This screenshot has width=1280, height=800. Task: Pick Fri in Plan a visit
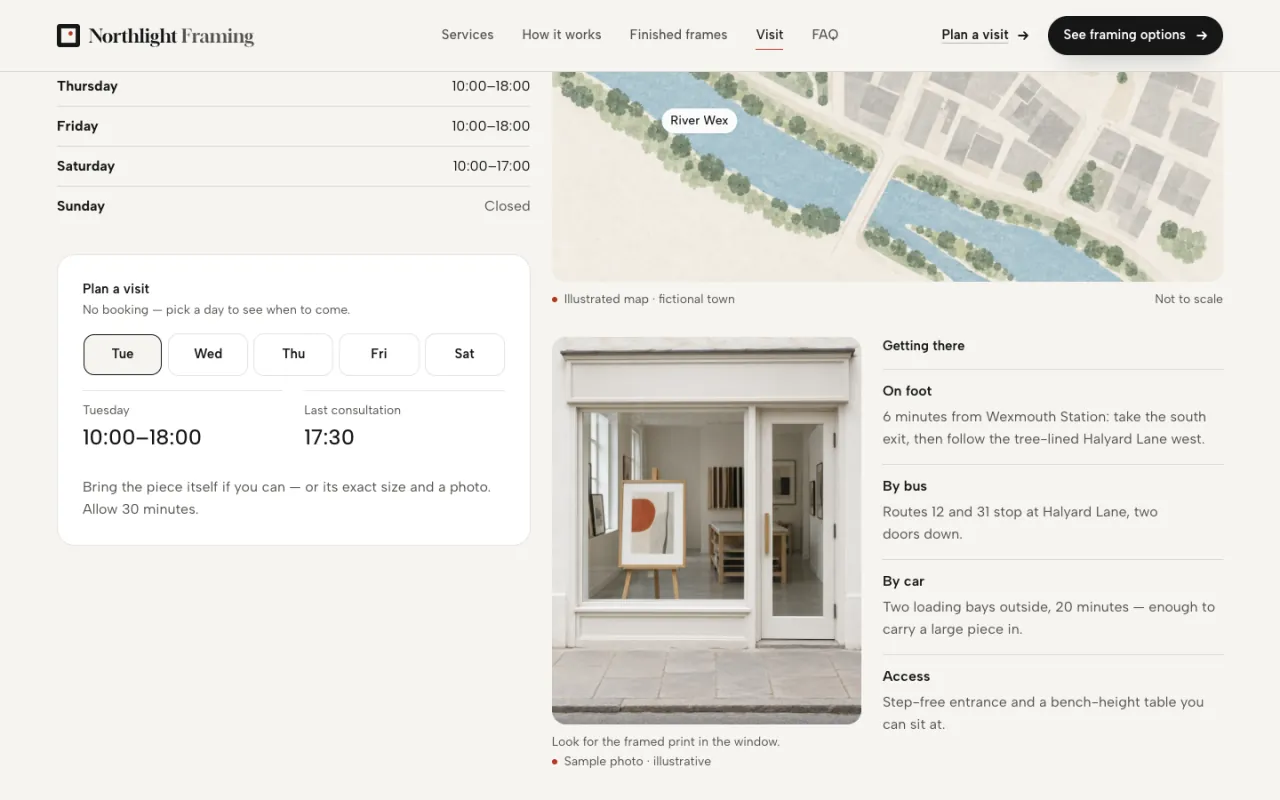point(379,354)
